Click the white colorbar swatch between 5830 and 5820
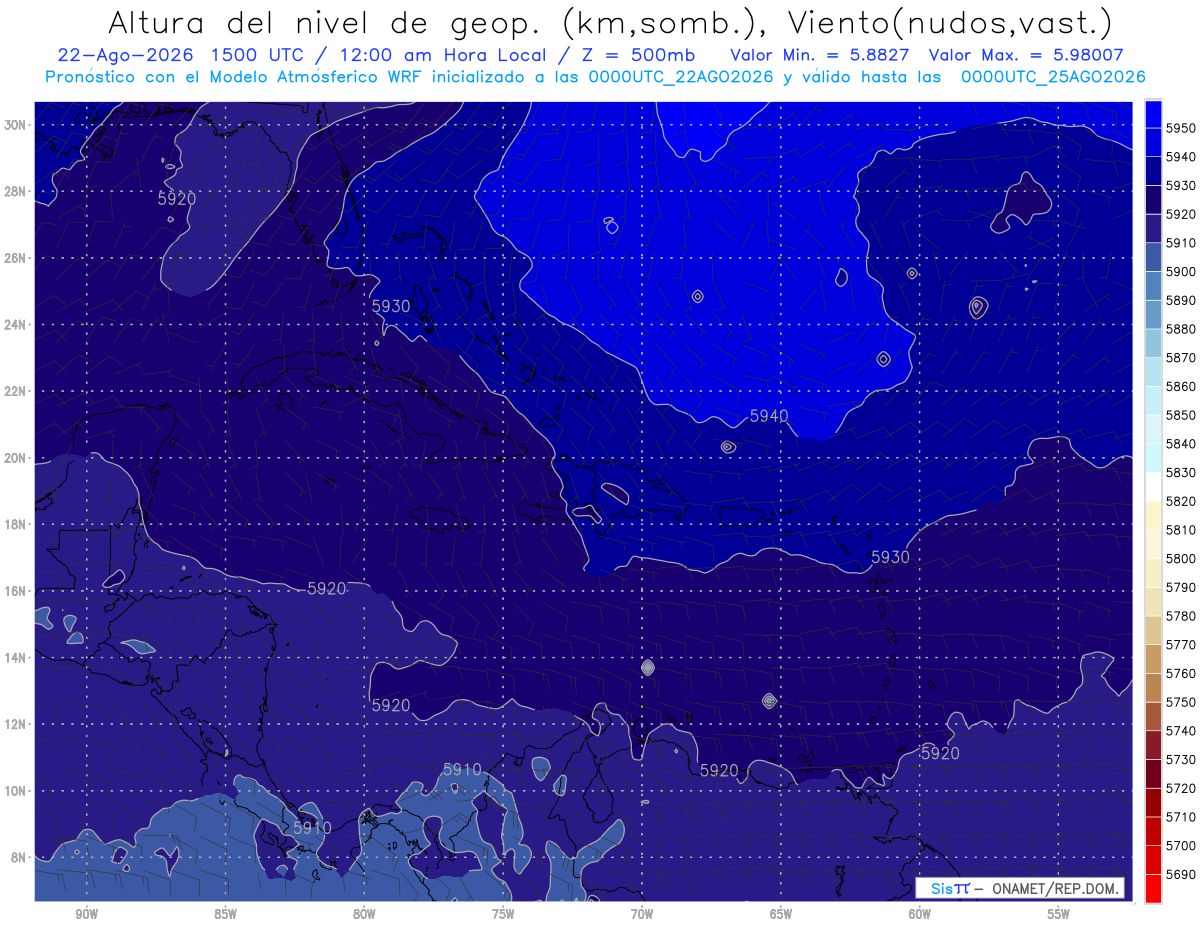The image size is (1200, 927). pos(1153,487)
